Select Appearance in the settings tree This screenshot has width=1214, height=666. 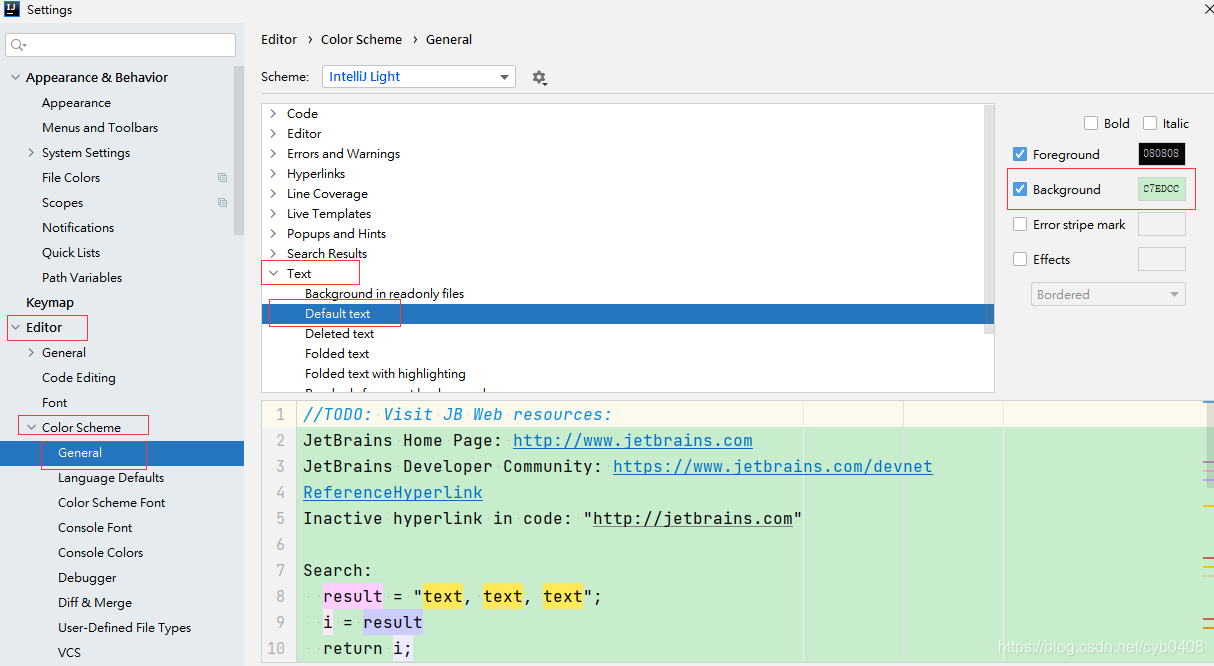click(76, 102)
